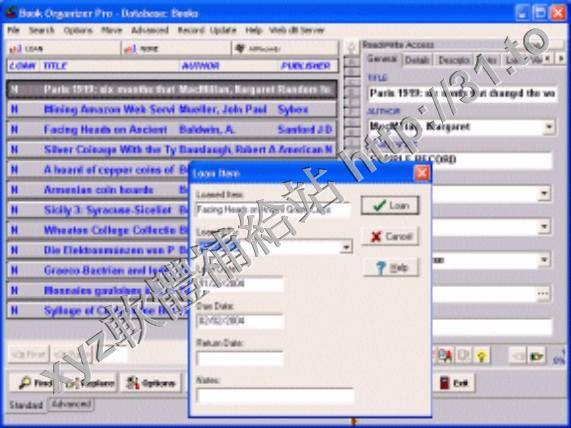571x428 pixels.
Task: Select the Armenian coin hoards row
Action: point(98,190)
